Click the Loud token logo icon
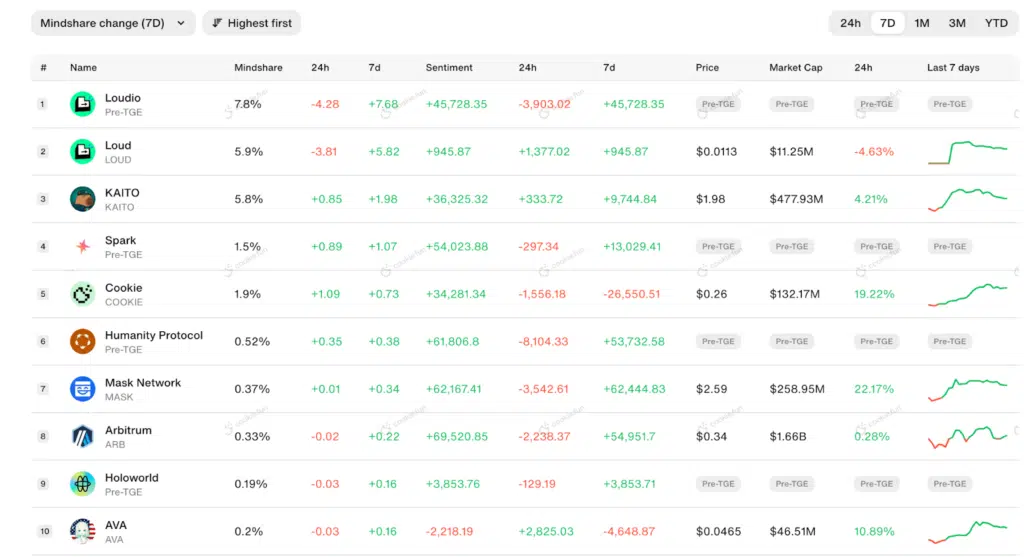 [x=82, y=151]
